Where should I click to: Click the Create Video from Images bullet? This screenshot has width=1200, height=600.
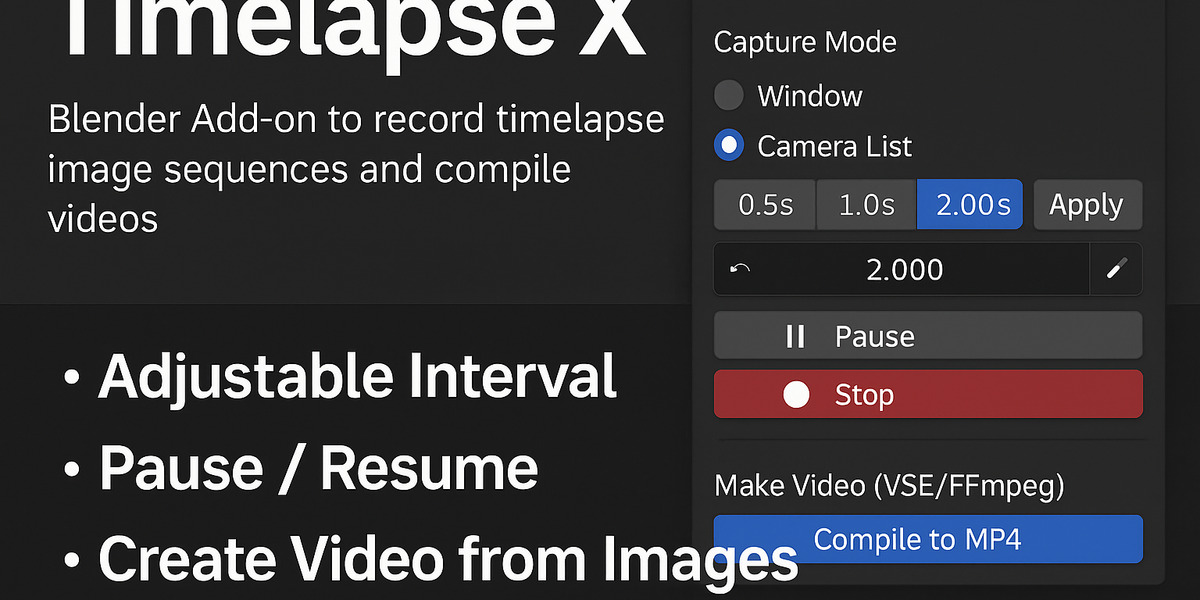pos(430,559)
